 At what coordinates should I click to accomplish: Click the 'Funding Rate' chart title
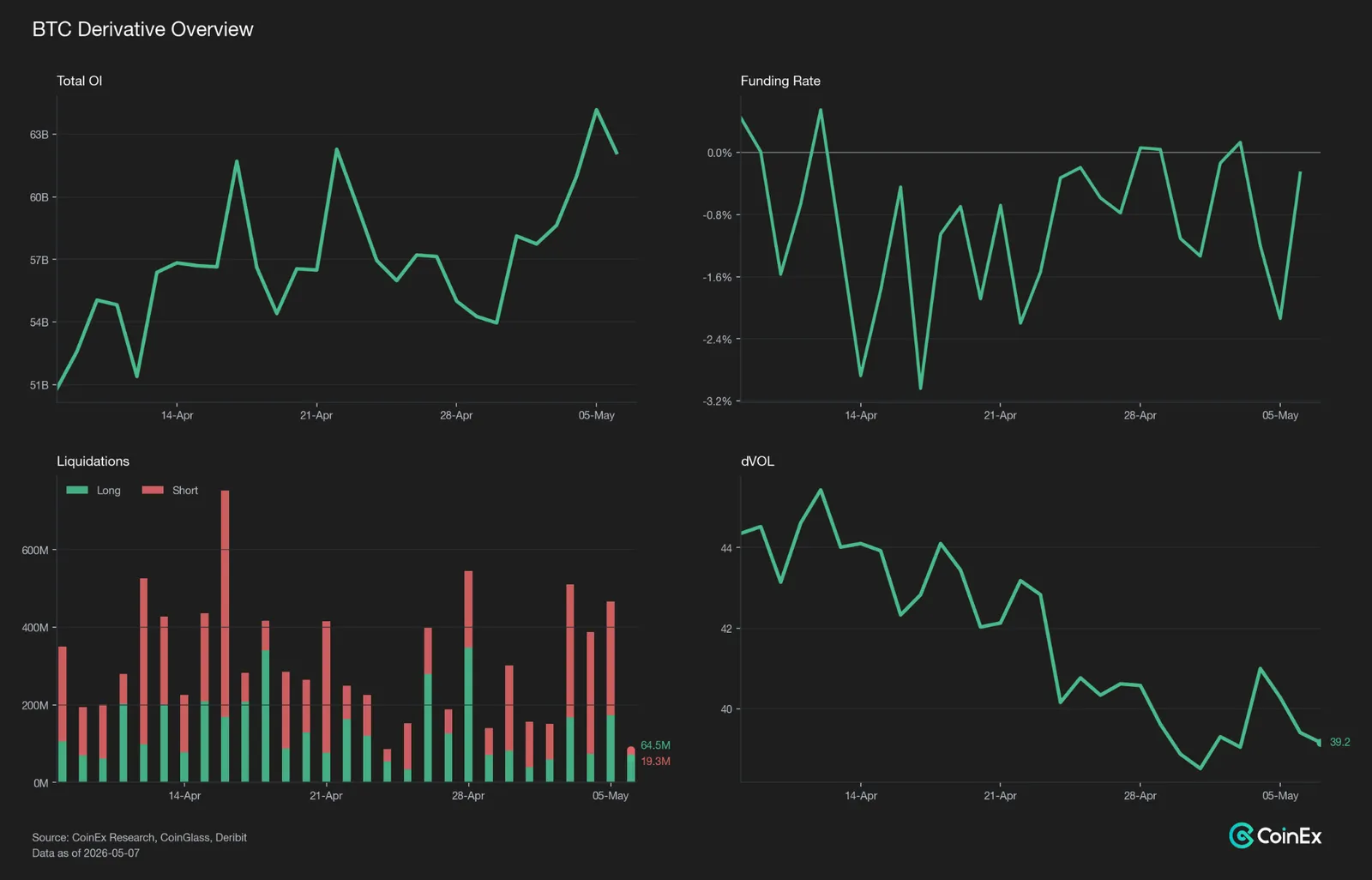pyautogui.click(x=780, y=81)
